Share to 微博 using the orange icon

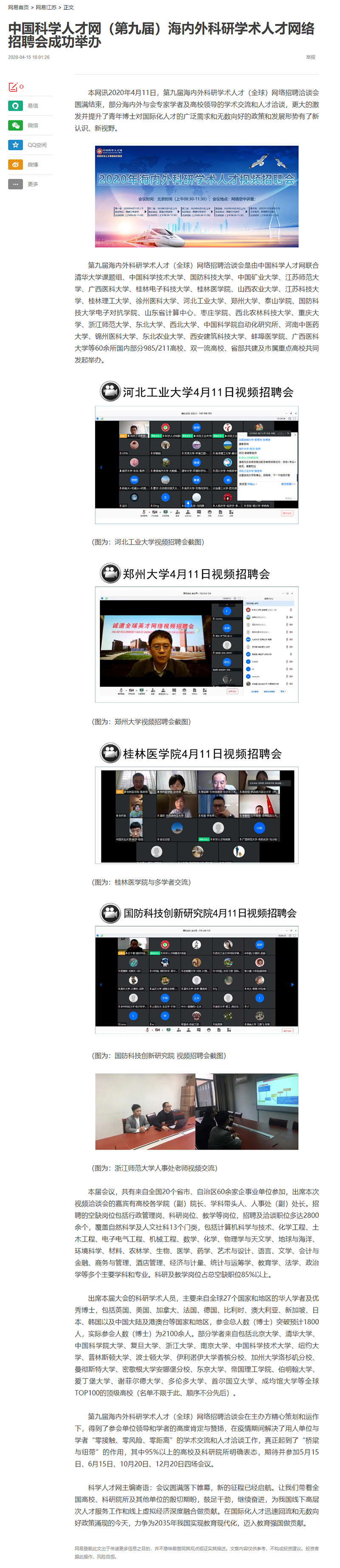click(15, 164)
